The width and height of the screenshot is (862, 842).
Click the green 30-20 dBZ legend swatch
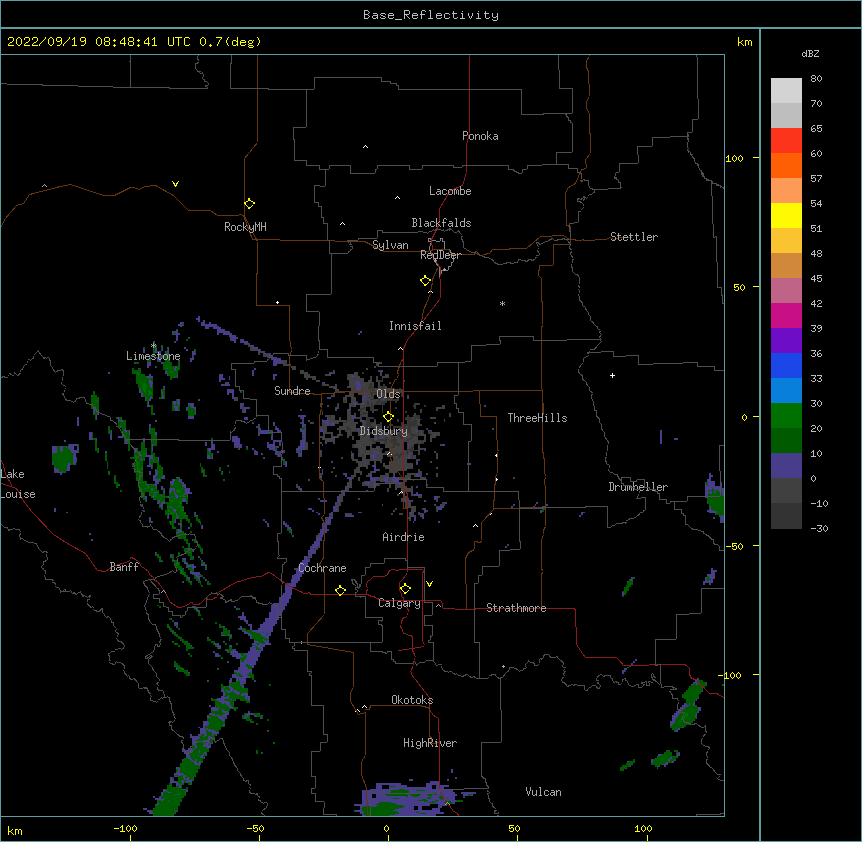pyautogui.click(x=786, y=416)
